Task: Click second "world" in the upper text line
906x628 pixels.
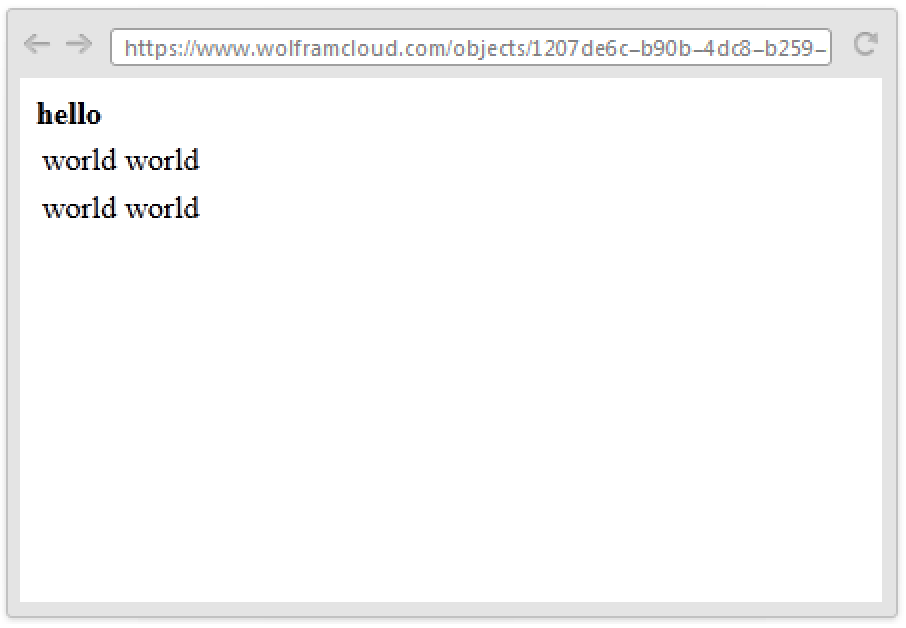Action: click(x=162, y=160)
